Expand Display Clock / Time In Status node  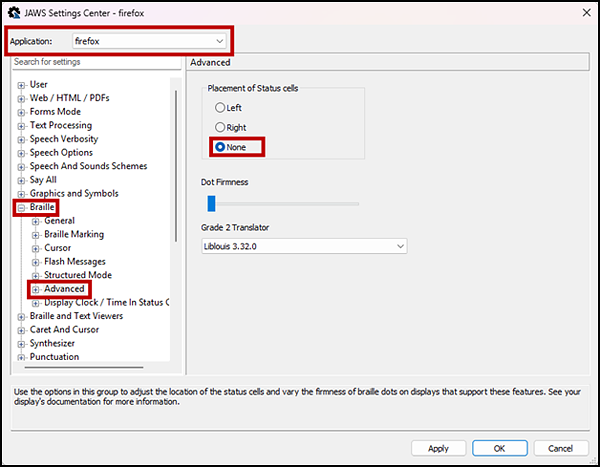point(36,303)
